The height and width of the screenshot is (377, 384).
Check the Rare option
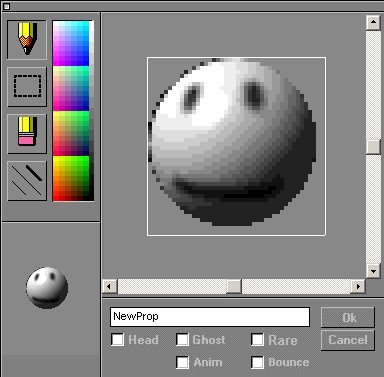(x=257, y=340)
